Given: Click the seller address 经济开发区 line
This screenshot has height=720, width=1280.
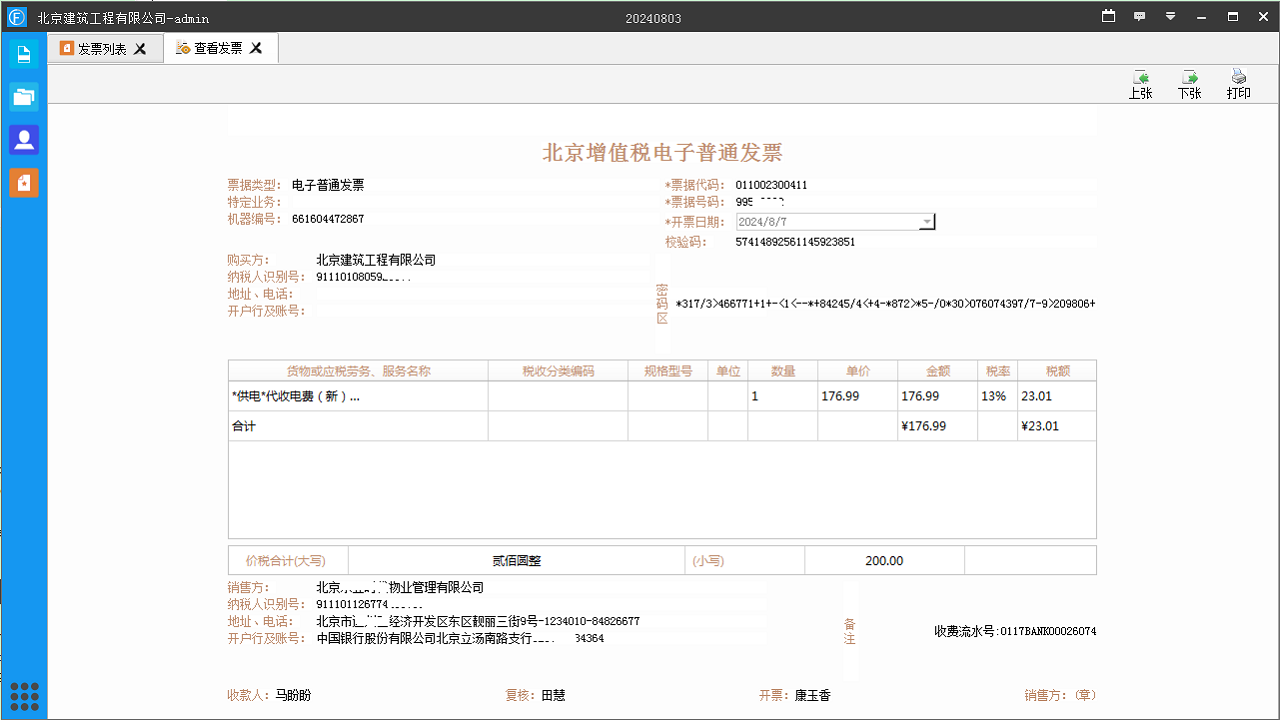Looking at the screenshot, I should coord(478,621).
